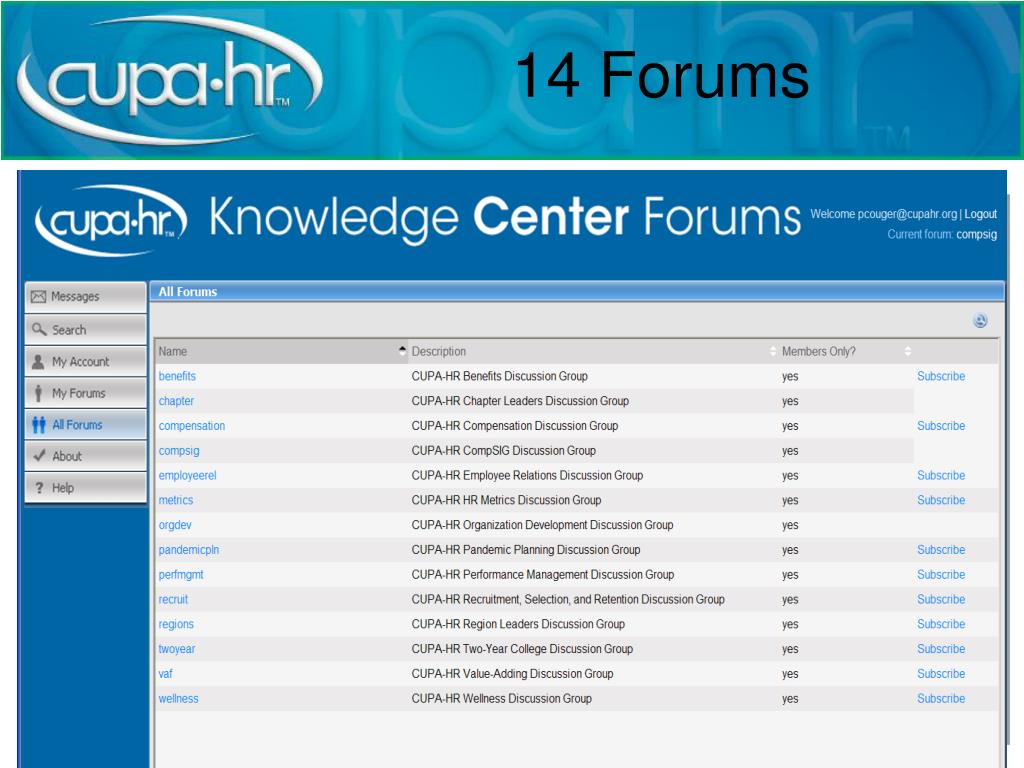
Task: Open the regions forum link
Action: pyautogui.click(x=176, y=624)
